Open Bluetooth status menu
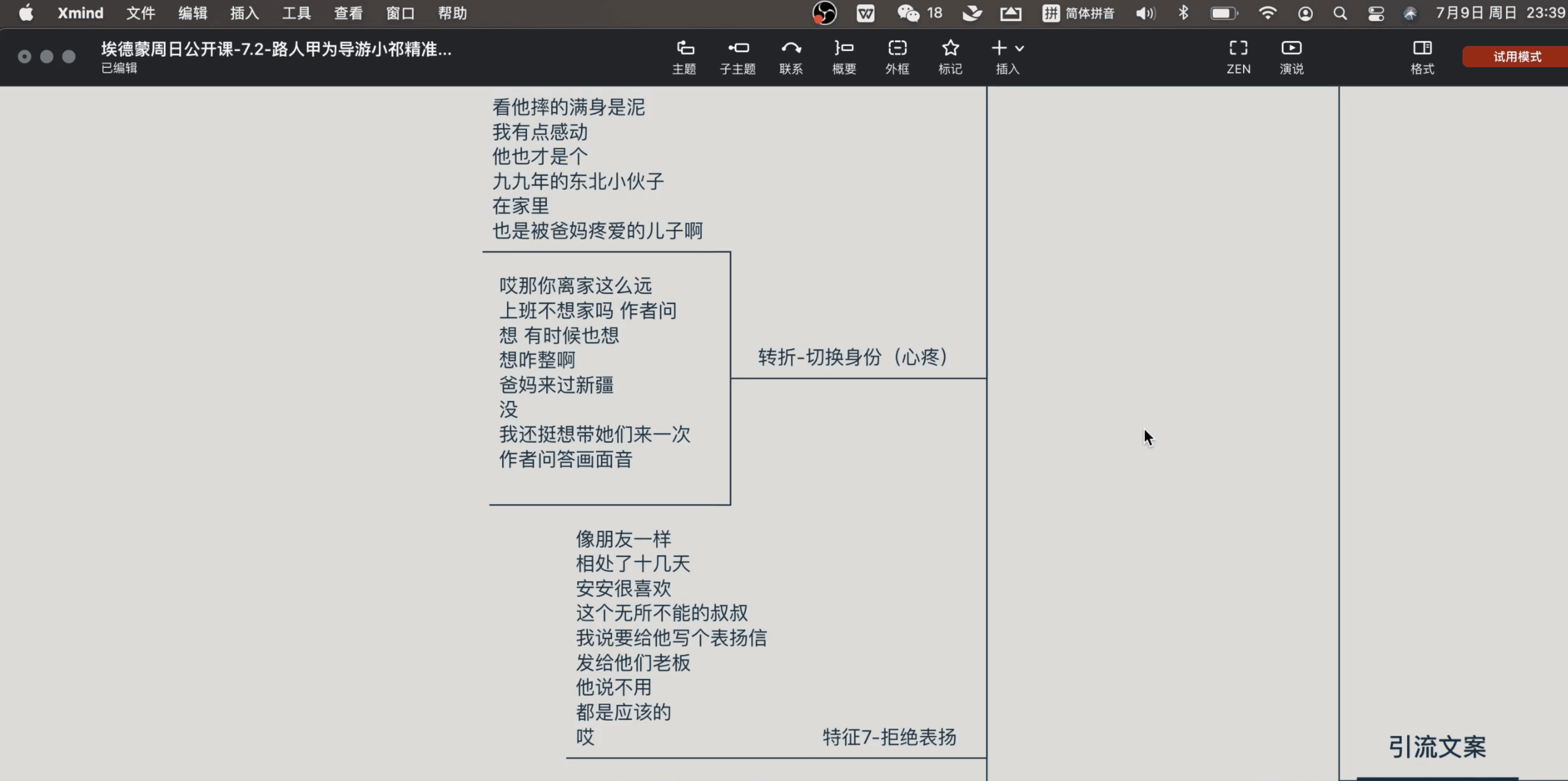 (x=1183, y=13)
